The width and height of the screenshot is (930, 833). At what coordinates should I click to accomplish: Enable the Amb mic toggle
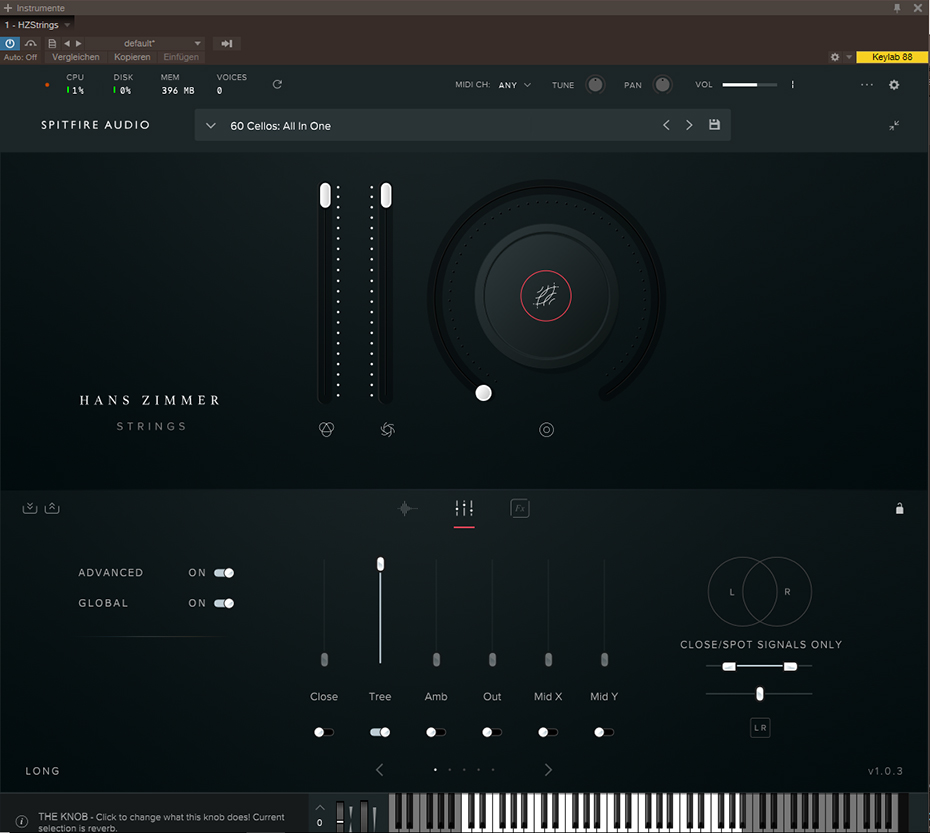coord(436,732)
